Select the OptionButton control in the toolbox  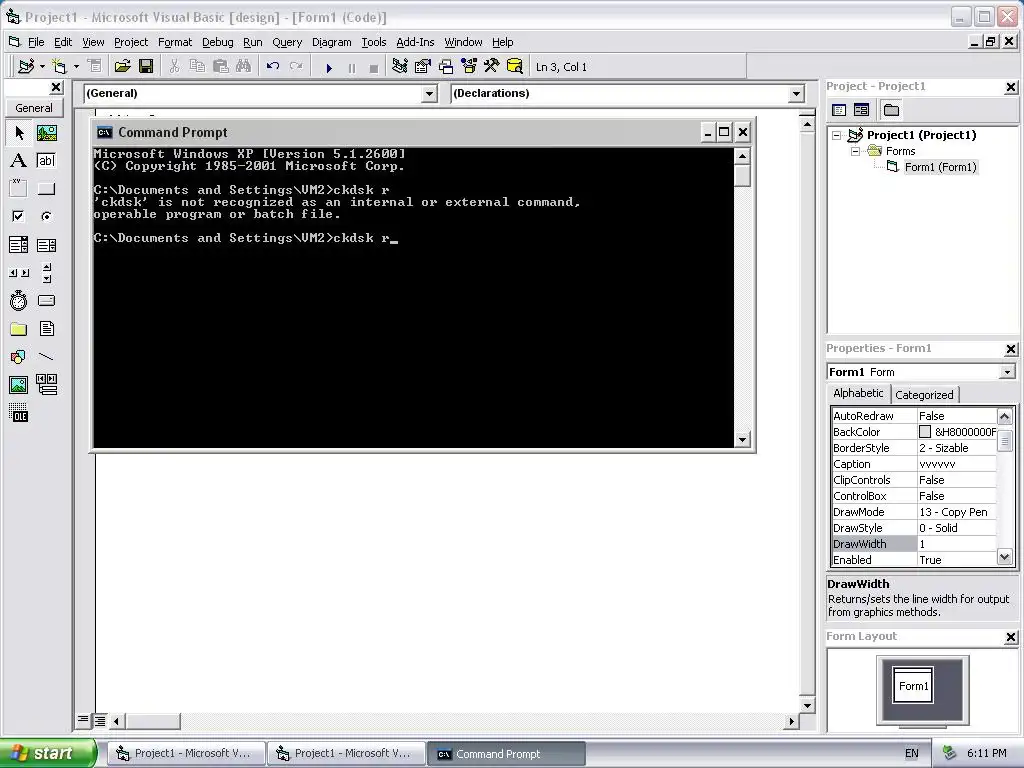[x=46, y=217]
